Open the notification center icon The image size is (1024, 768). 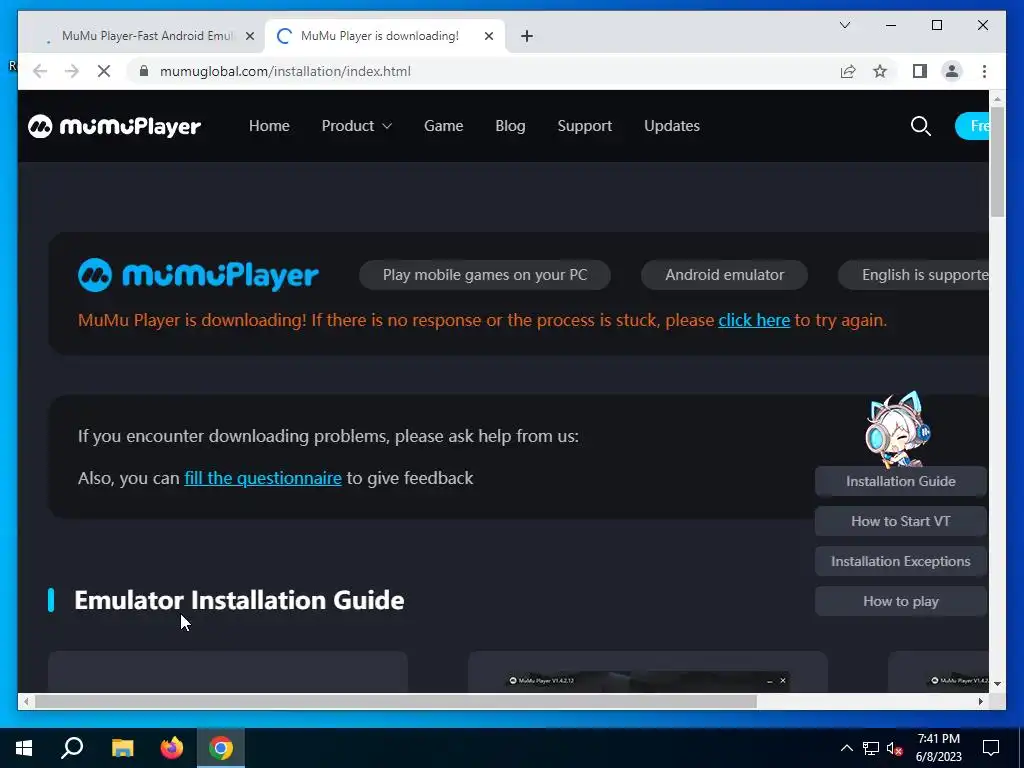click(991, 748)
